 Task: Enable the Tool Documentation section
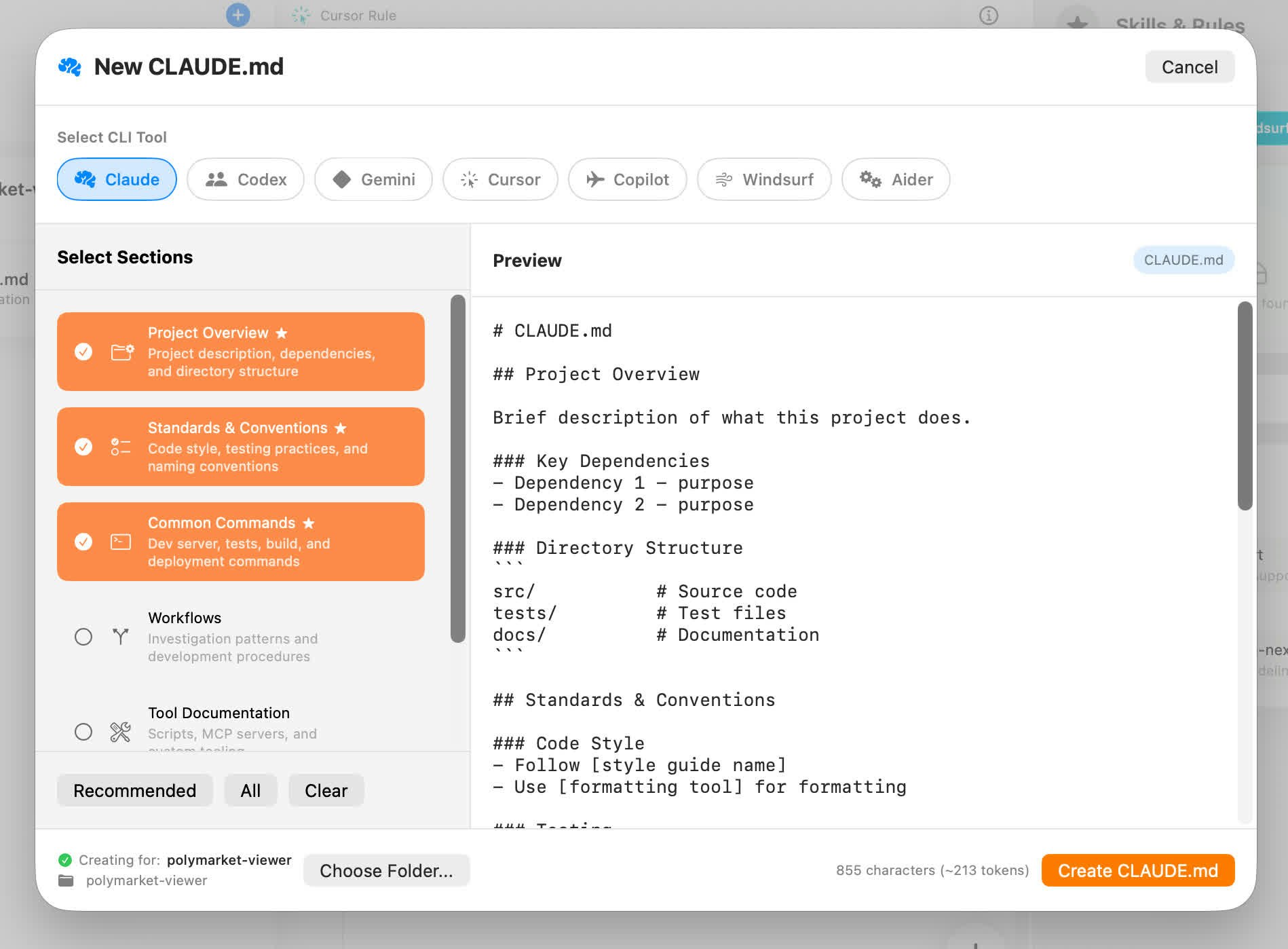coord(83,732)
